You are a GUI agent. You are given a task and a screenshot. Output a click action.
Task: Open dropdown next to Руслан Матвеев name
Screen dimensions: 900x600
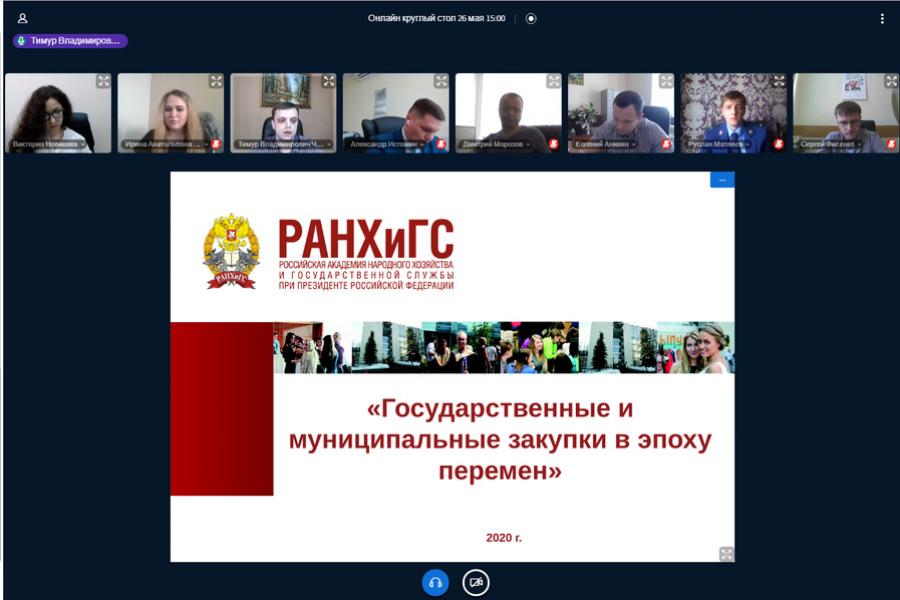point(748,144)
